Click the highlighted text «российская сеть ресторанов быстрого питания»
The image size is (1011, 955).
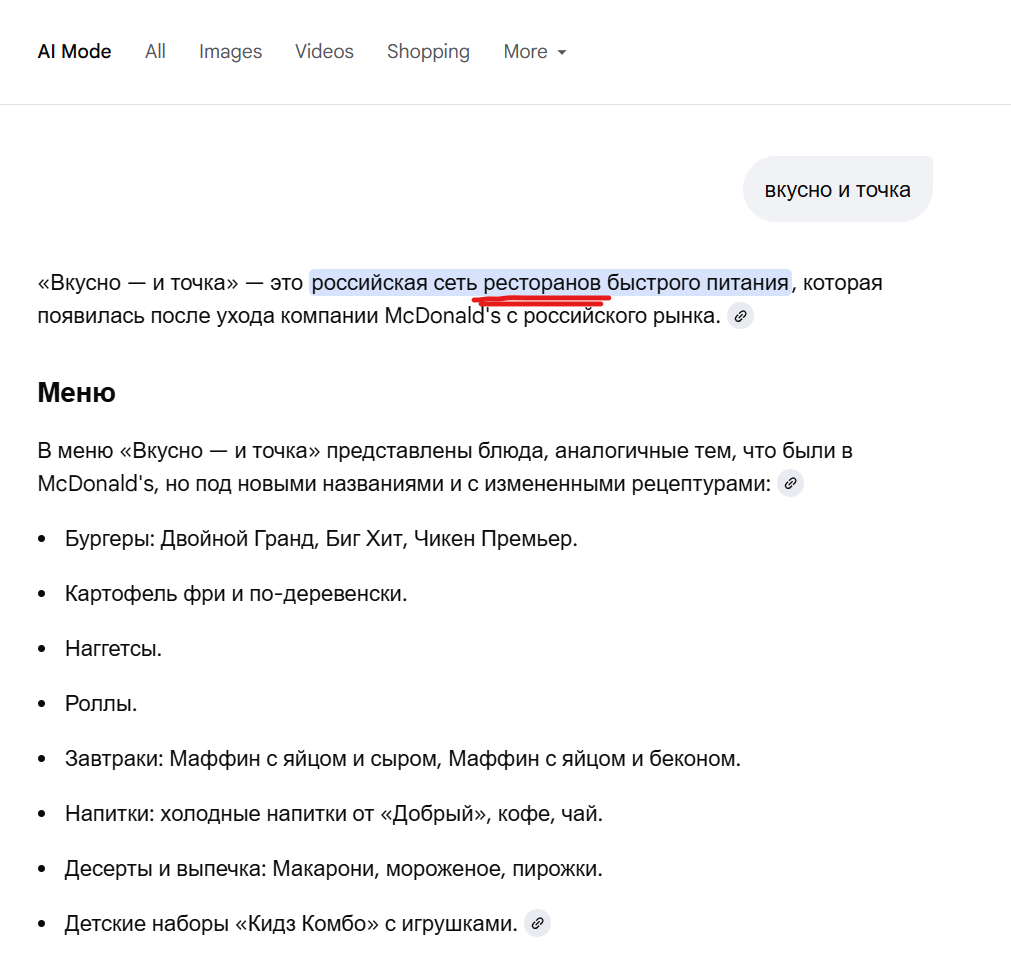click(550, 283)
